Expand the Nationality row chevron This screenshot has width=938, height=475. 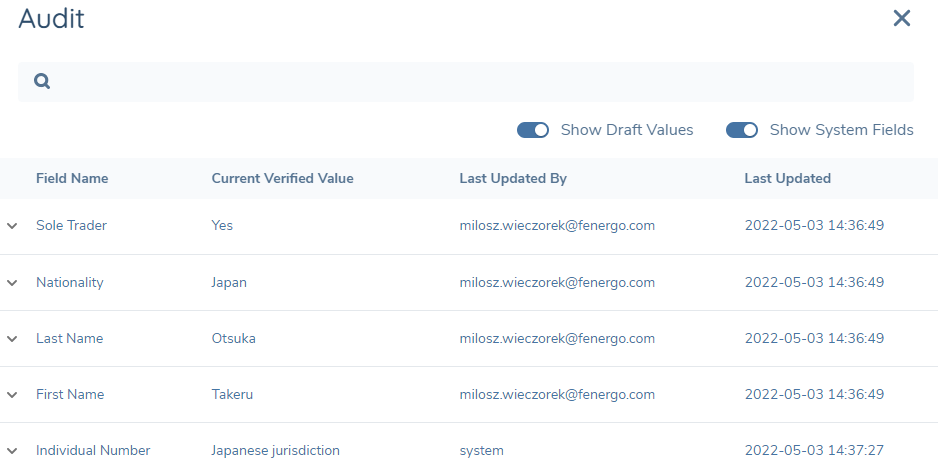point(12,283)
